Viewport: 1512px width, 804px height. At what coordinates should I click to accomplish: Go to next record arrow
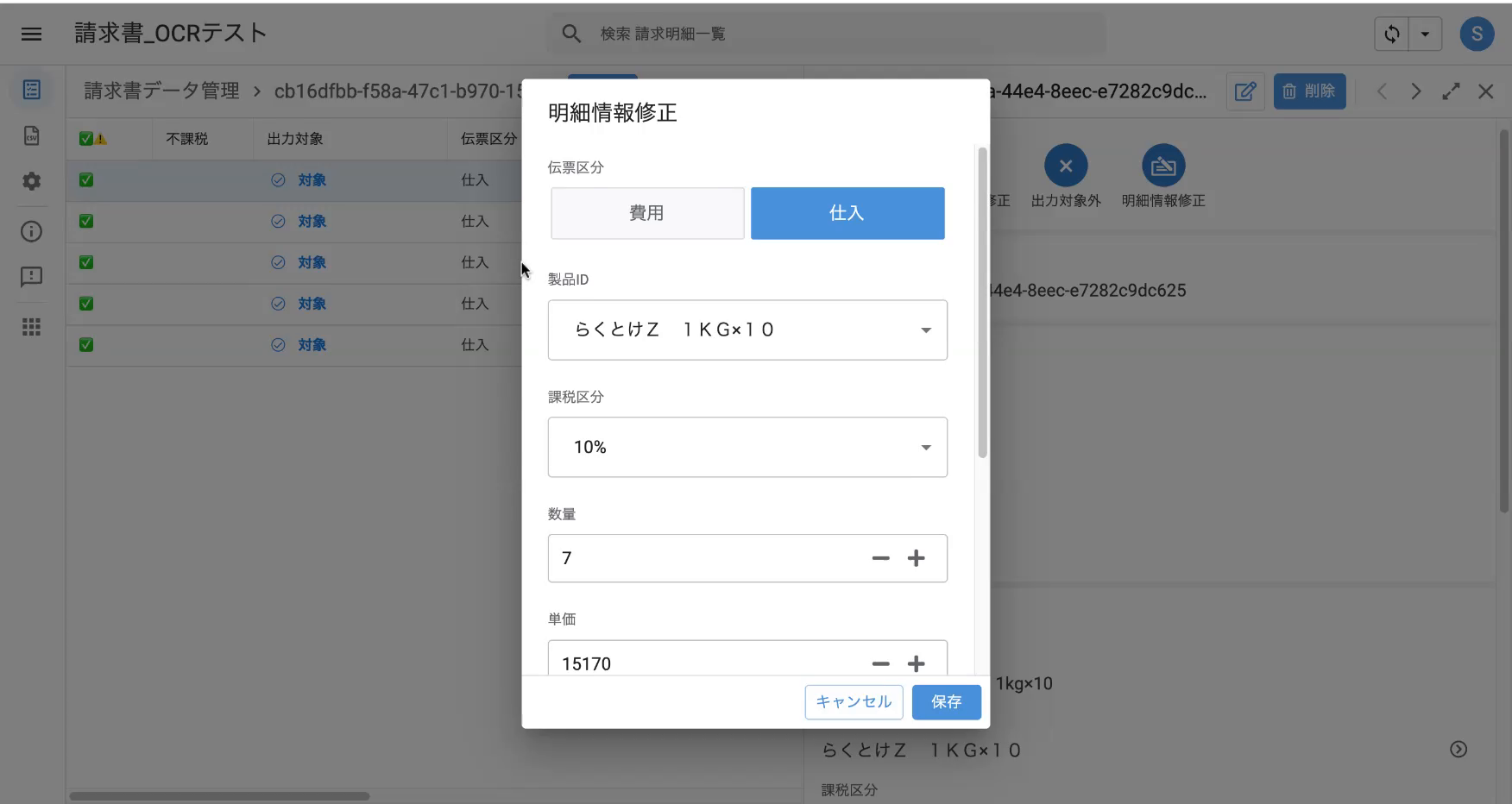(x=1416, y=91)
